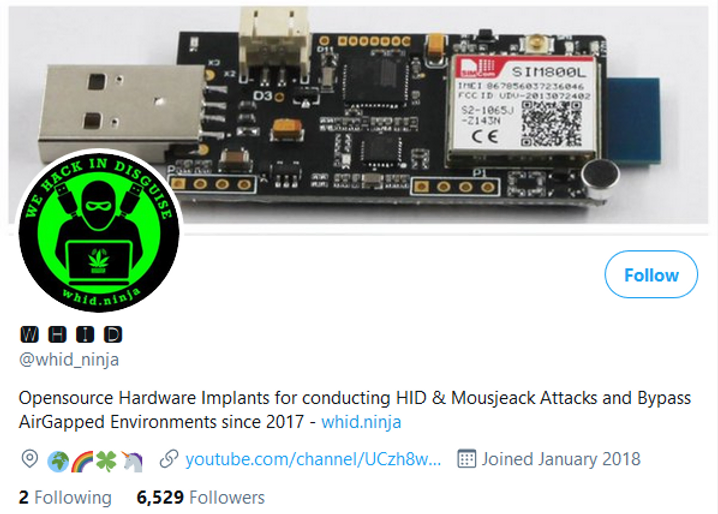Click the chain link icon
718x514 pixels.
[169, 459]
